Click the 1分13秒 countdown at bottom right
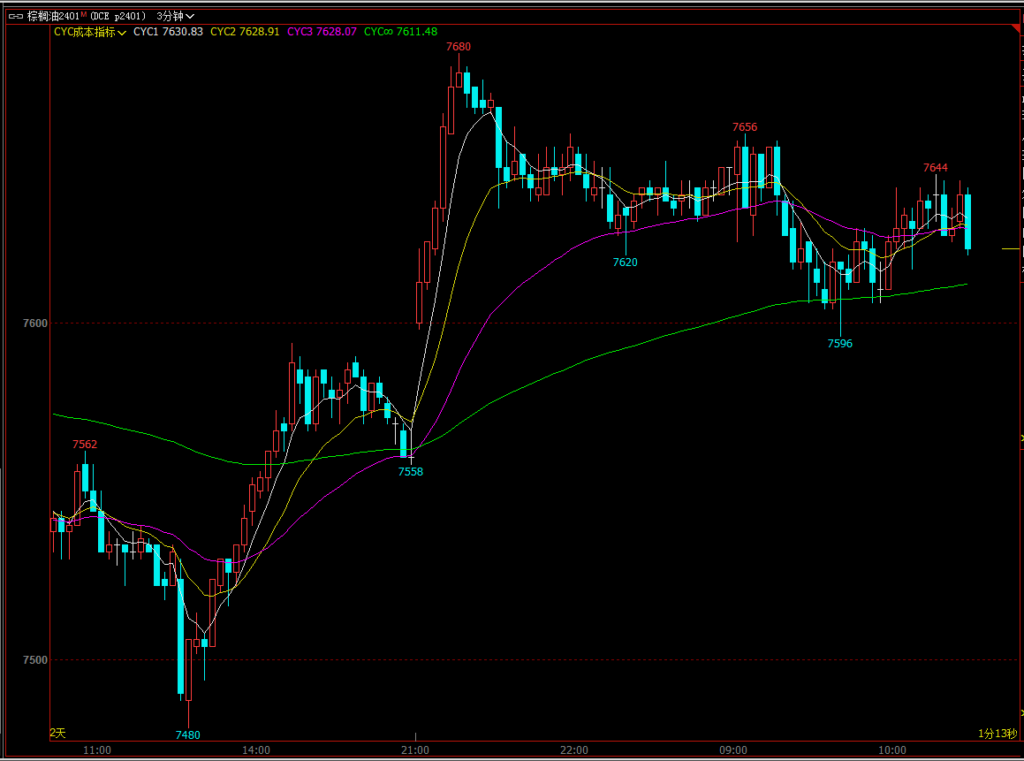The image size is (1024, 761). point(997,734)
